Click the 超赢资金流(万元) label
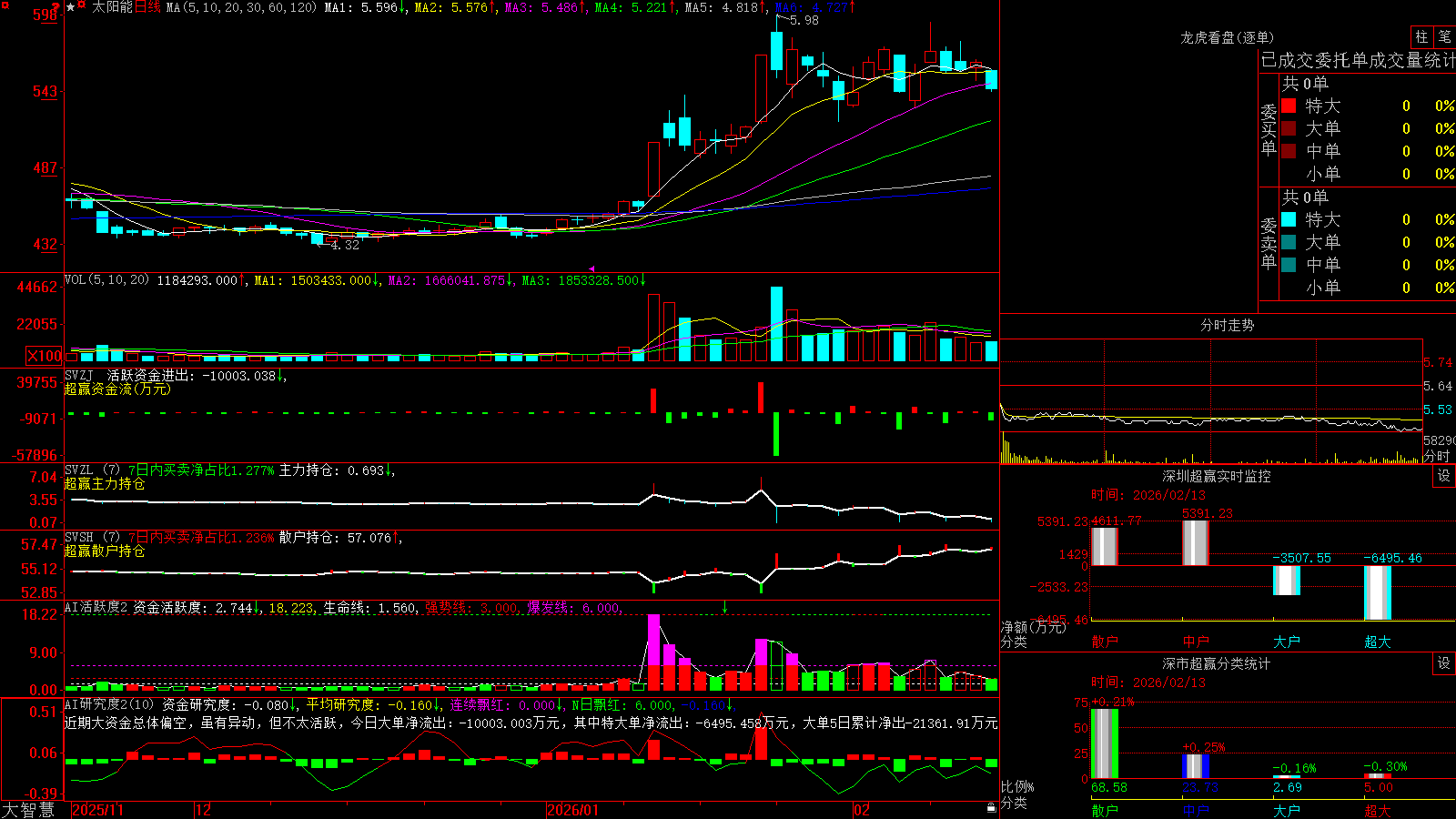 click(117, 389)
